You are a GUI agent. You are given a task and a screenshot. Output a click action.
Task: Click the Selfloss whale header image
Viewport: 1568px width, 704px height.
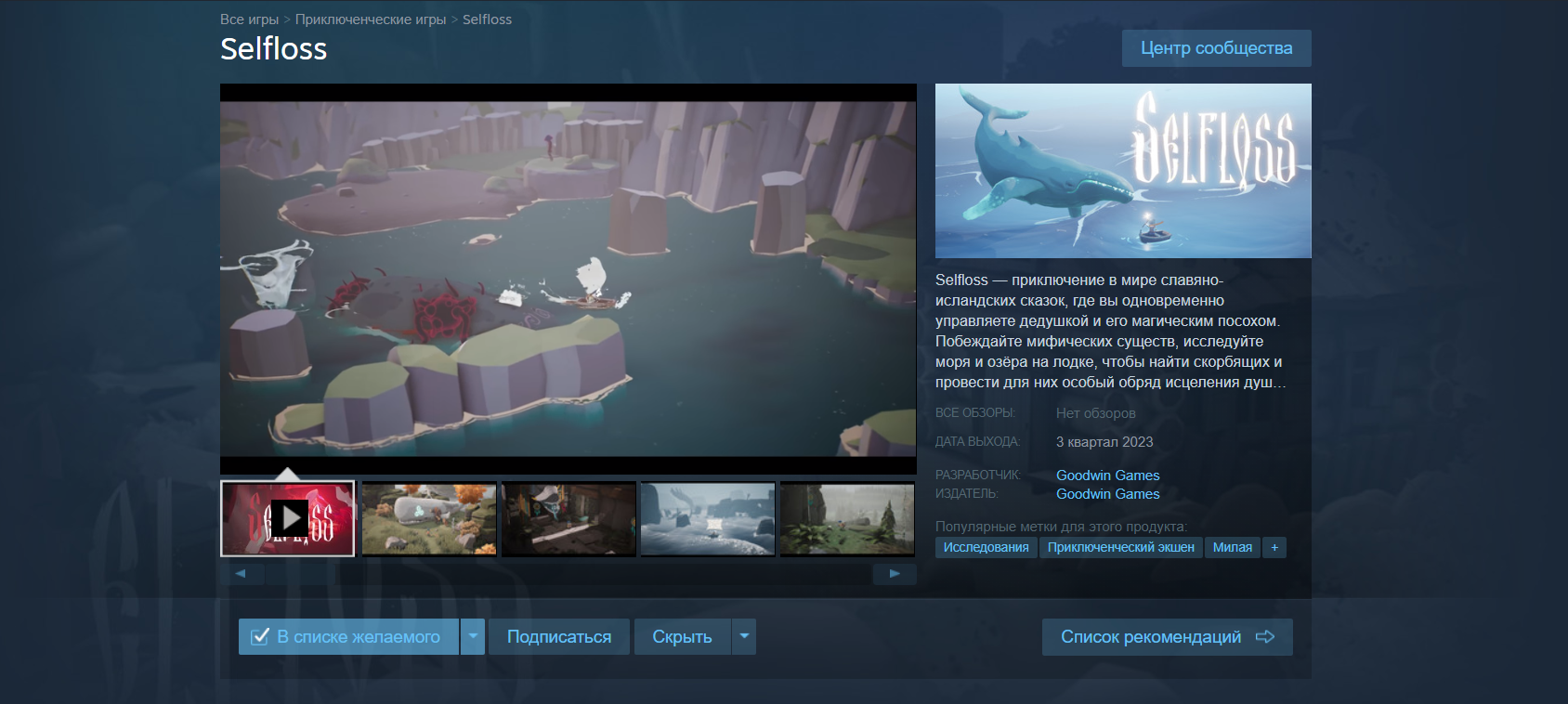1123,171
